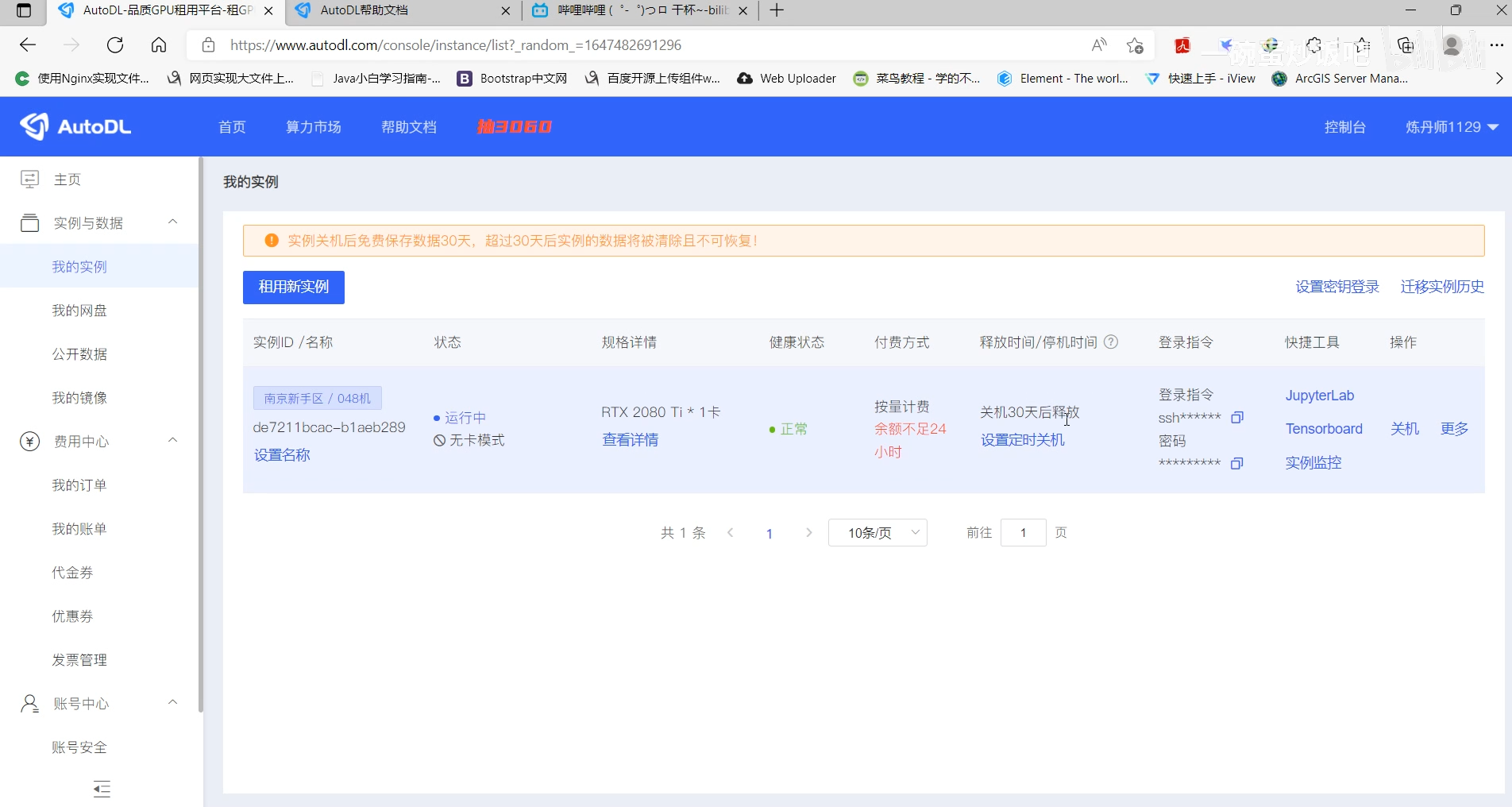Add this page to favorites

tap(1135, 45)
